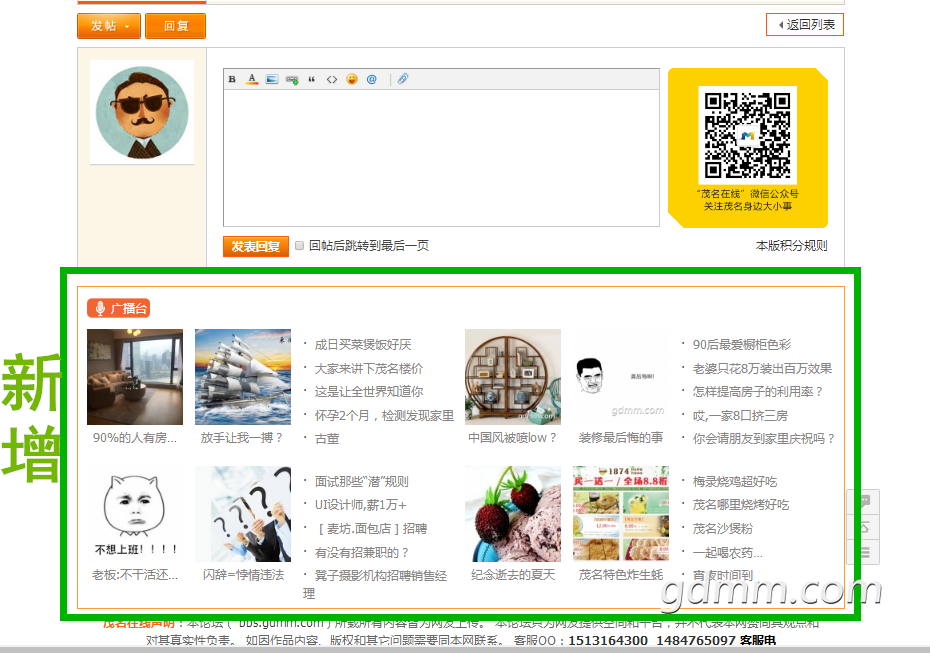The width and height of the screenshot is (930, 653).
Task: Open post 你会请朋友到家里庆祝吗?
Action: 764,439
